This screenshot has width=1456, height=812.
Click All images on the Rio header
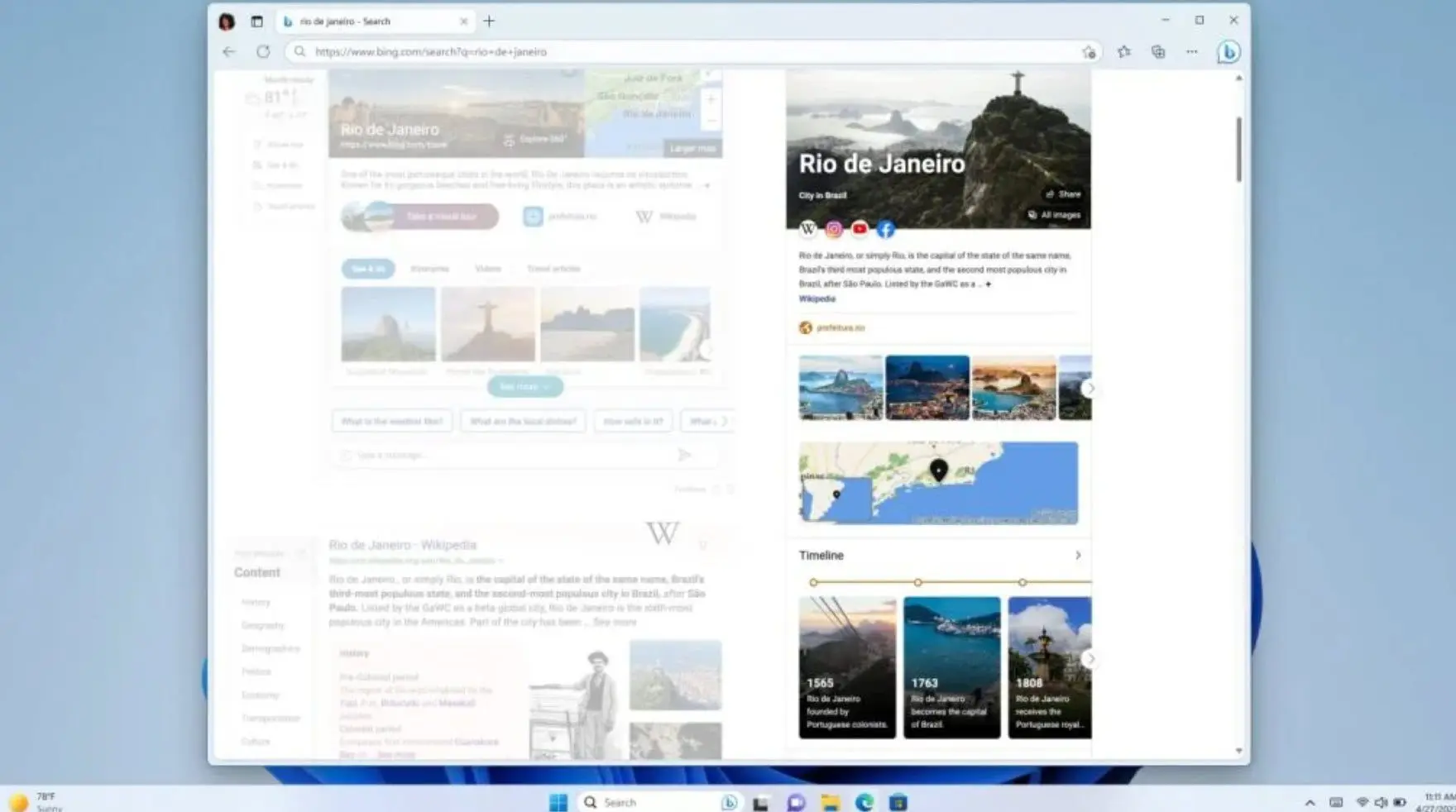click(x=1054, y=215)
